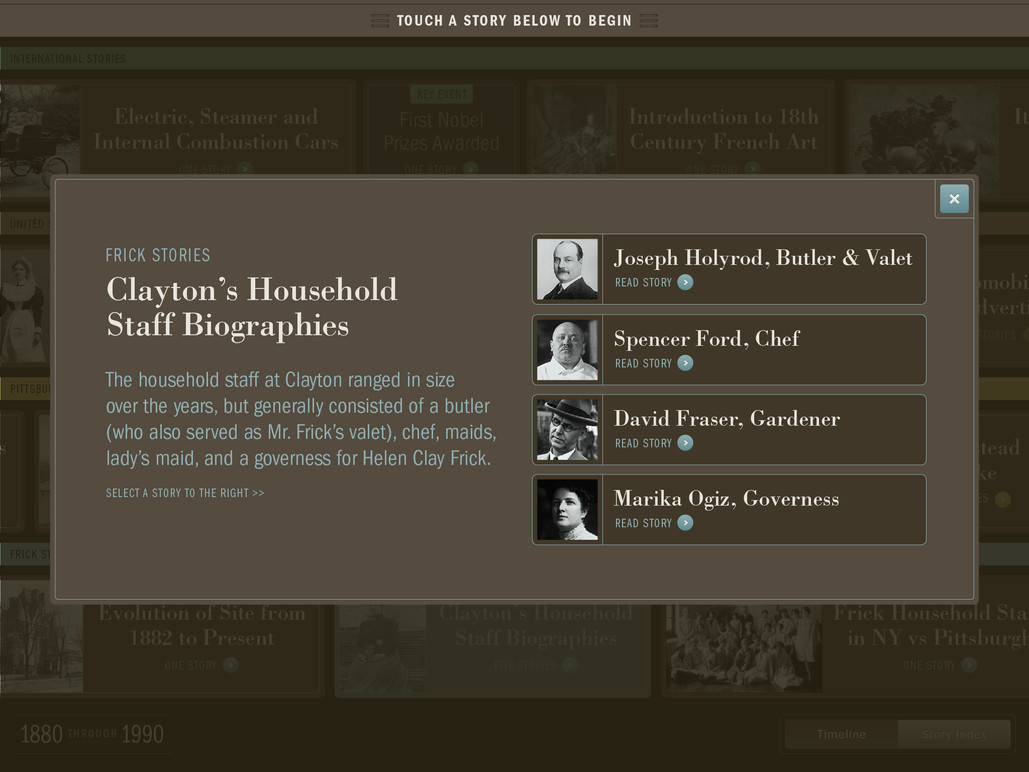The image size is (1029, 772).
Task: Click arrow icon under Spencer Ford, Chef
Action: click(685, 363)
